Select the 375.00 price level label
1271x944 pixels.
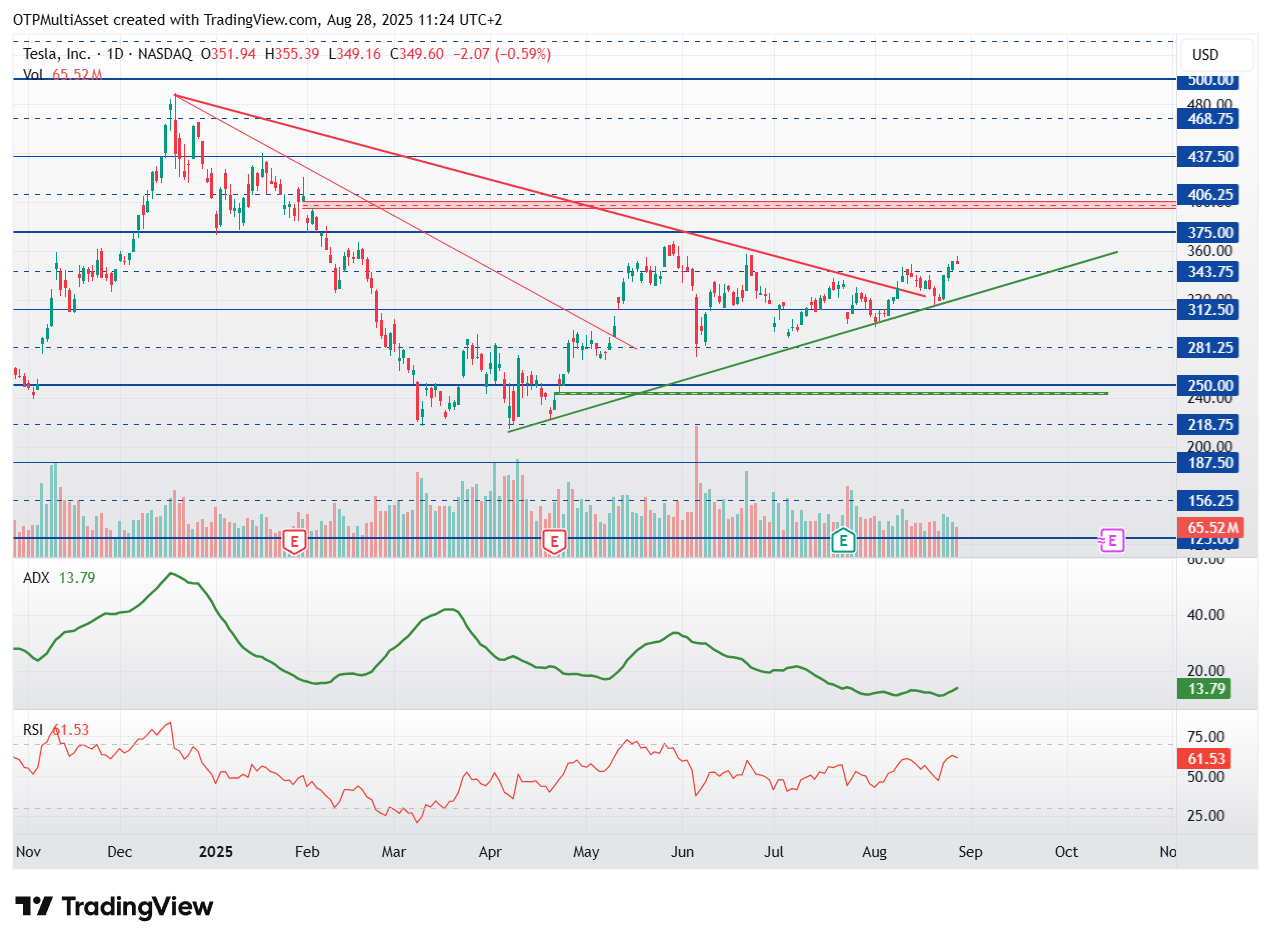pyautogui.click(x=1210, y=232)
